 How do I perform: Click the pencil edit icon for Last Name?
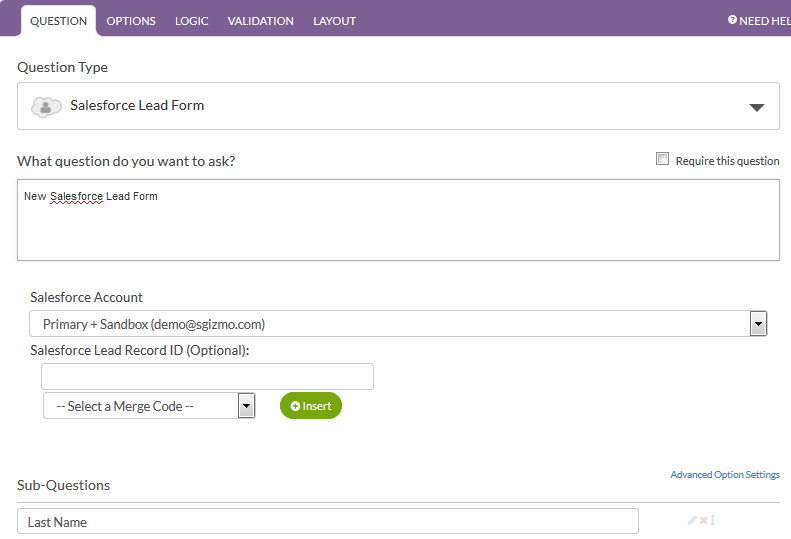coord(692,521)
